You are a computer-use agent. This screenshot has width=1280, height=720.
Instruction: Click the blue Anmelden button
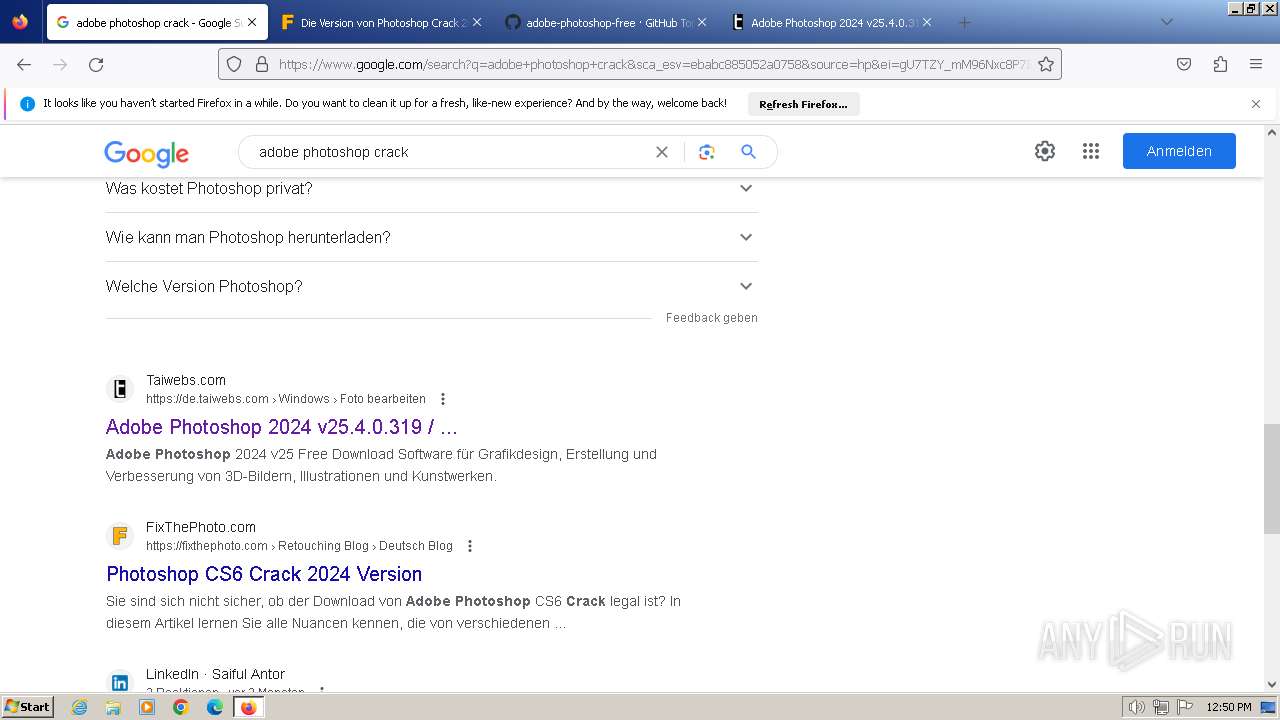pyautogui.click(x=1179, y=151)
